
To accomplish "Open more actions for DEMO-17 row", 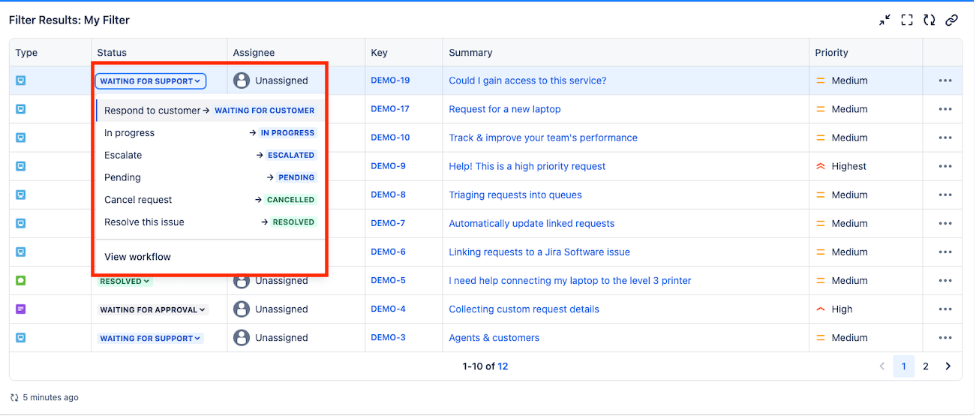I will click(945, 109).
